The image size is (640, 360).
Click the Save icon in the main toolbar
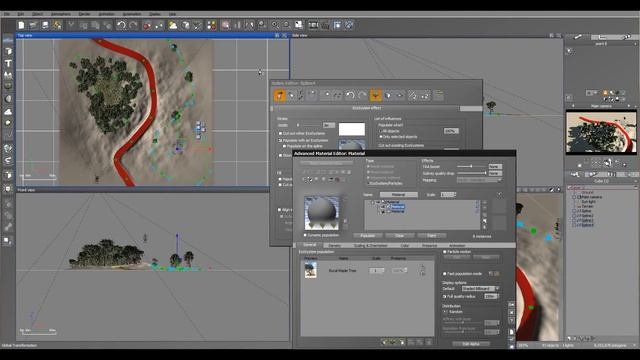tap(45, 25)
